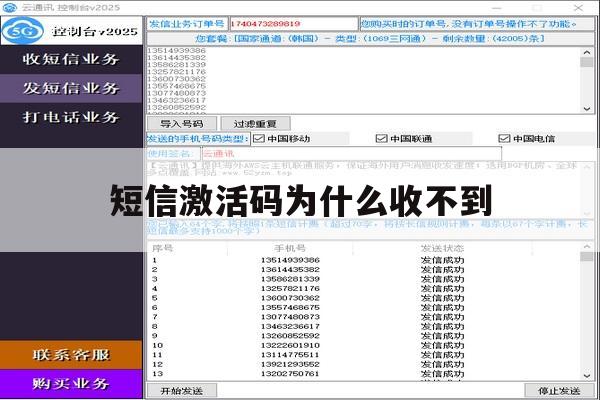
Task: Select table row with 13463236617
Action: (x=364, y=327)
